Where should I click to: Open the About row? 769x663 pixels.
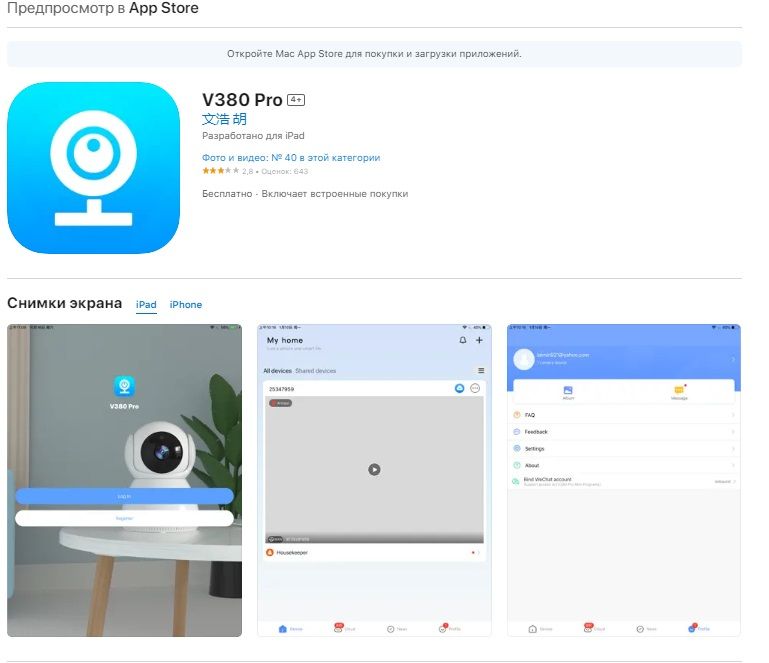pos(623,465)
